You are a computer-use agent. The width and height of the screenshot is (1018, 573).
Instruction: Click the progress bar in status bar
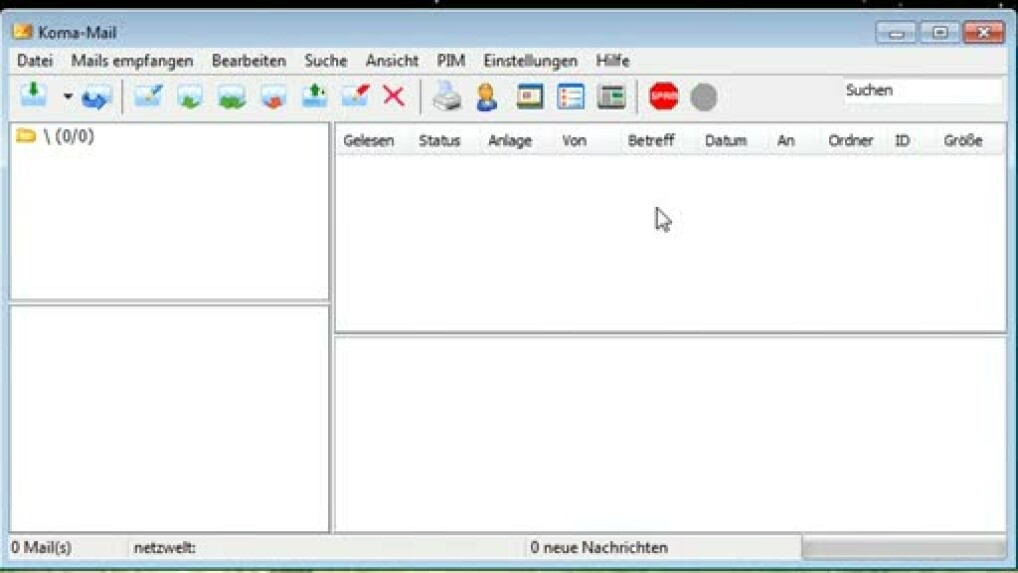[903, 547]
